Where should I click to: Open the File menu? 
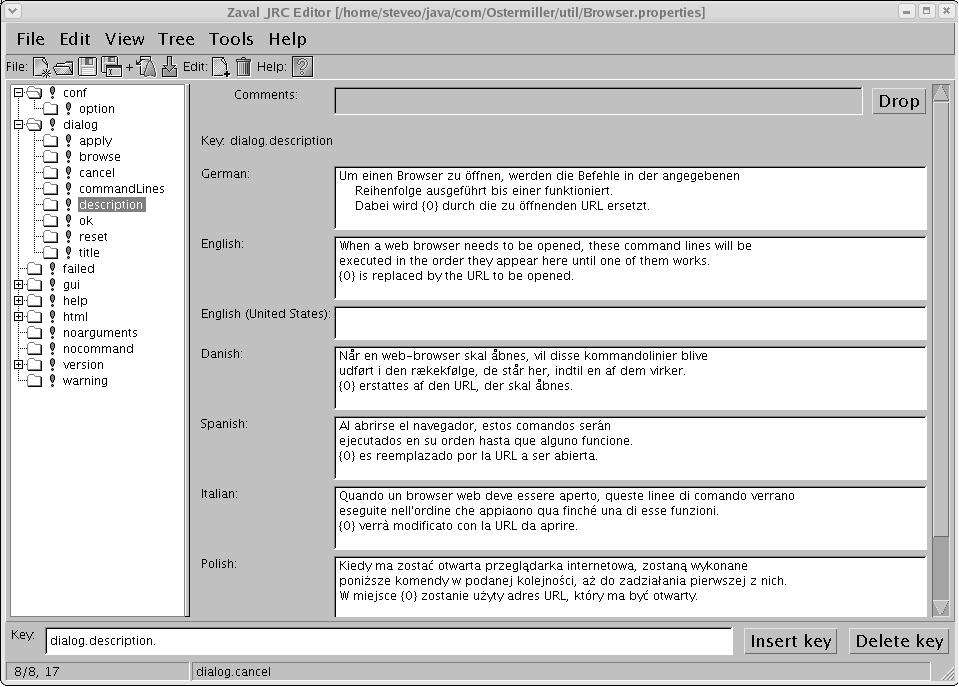coord(31,39)
